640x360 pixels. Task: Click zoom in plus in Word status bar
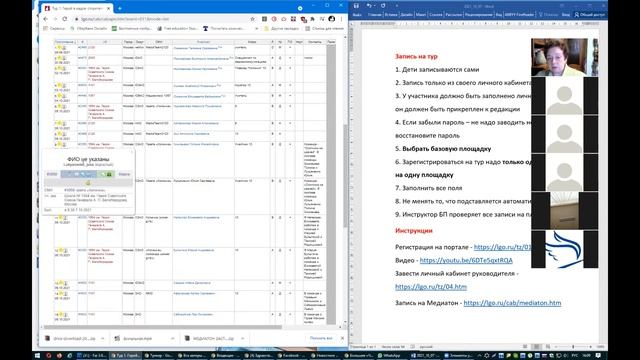tap(591, 347)
